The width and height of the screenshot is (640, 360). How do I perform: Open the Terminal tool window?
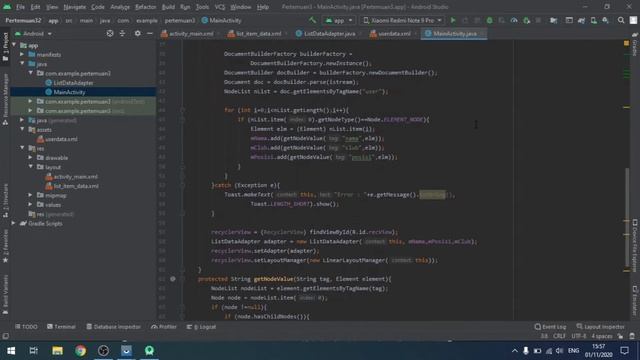click(x=61, y=327)
